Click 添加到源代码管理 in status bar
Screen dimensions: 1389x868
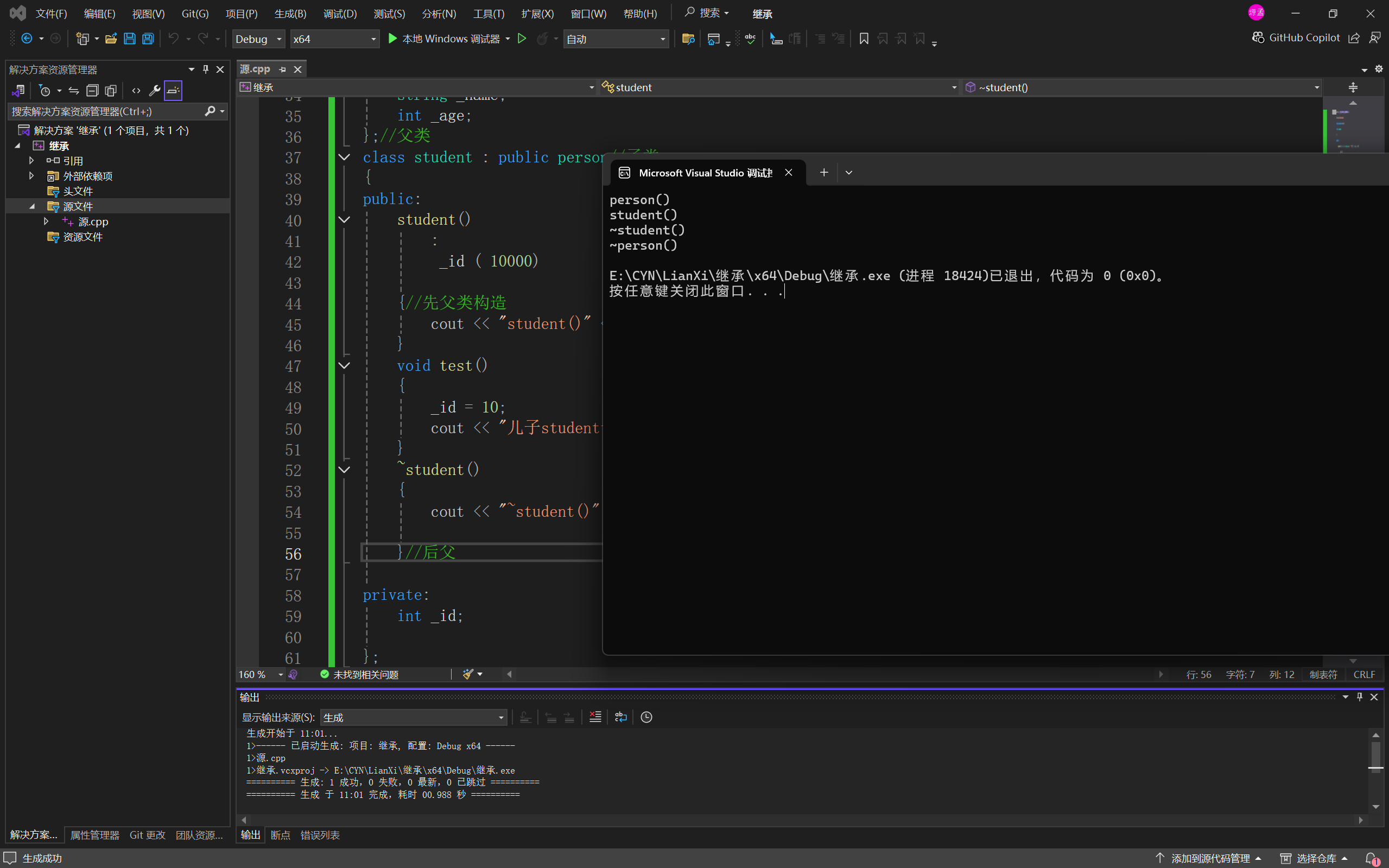pos(1210,858)
